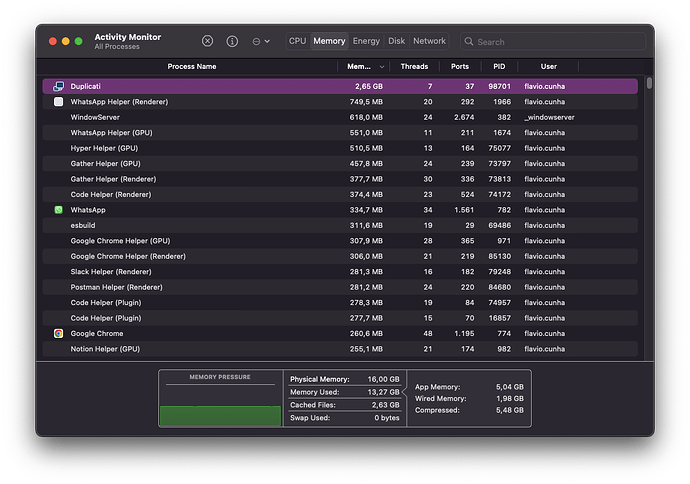This screenshot has width=690, height=484.
Task: Open the ellipsis action dropdown in toolbar
Action: [261, 41]
